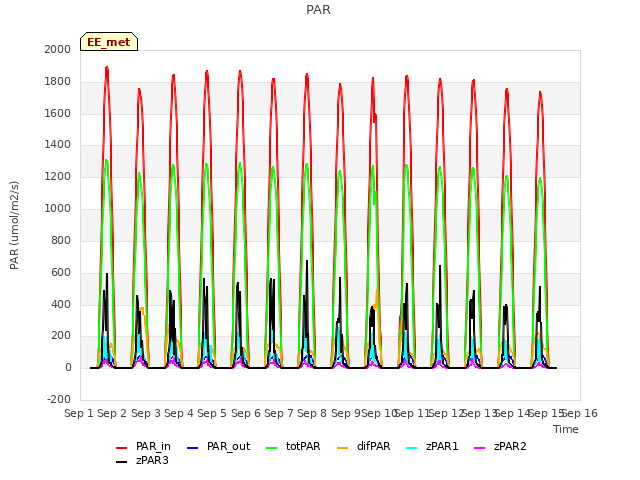Screen dimensions: 640x480
Task: Click the tall black zPAR3 spike near Sep 8
Action: 307,261
